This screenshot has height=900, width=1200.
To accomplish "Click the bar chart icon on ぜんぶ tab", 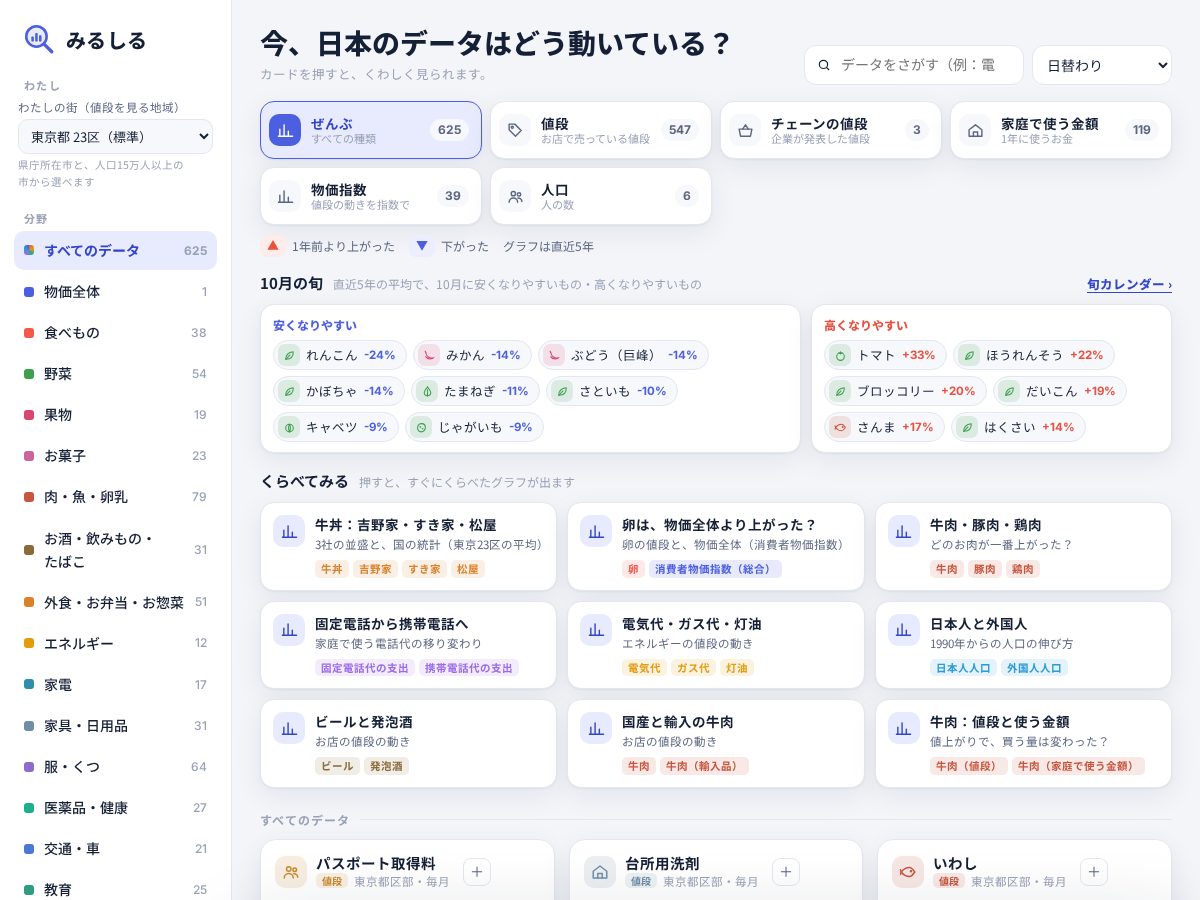I will click(x=285, y=130).
